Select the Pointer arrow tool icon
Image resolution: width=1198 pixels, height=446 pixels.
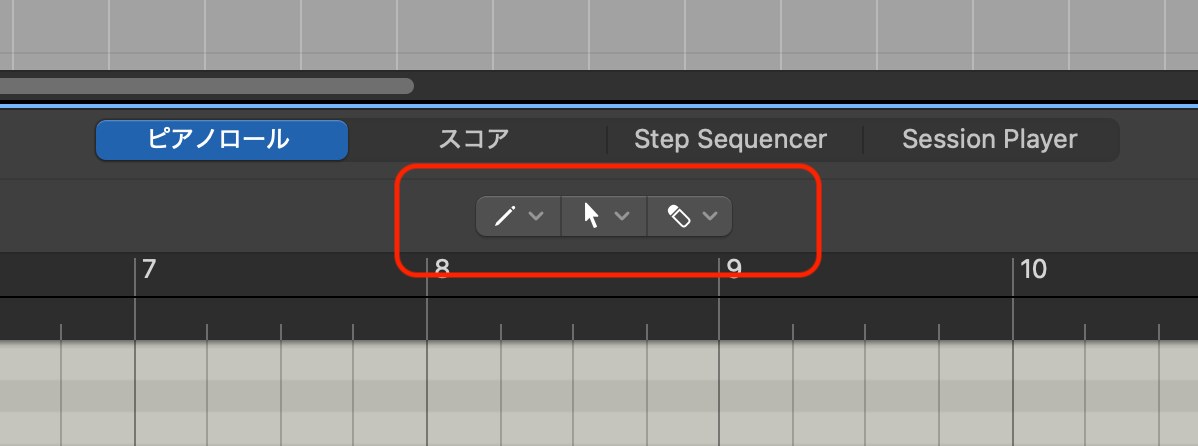[x=592, y=216]
